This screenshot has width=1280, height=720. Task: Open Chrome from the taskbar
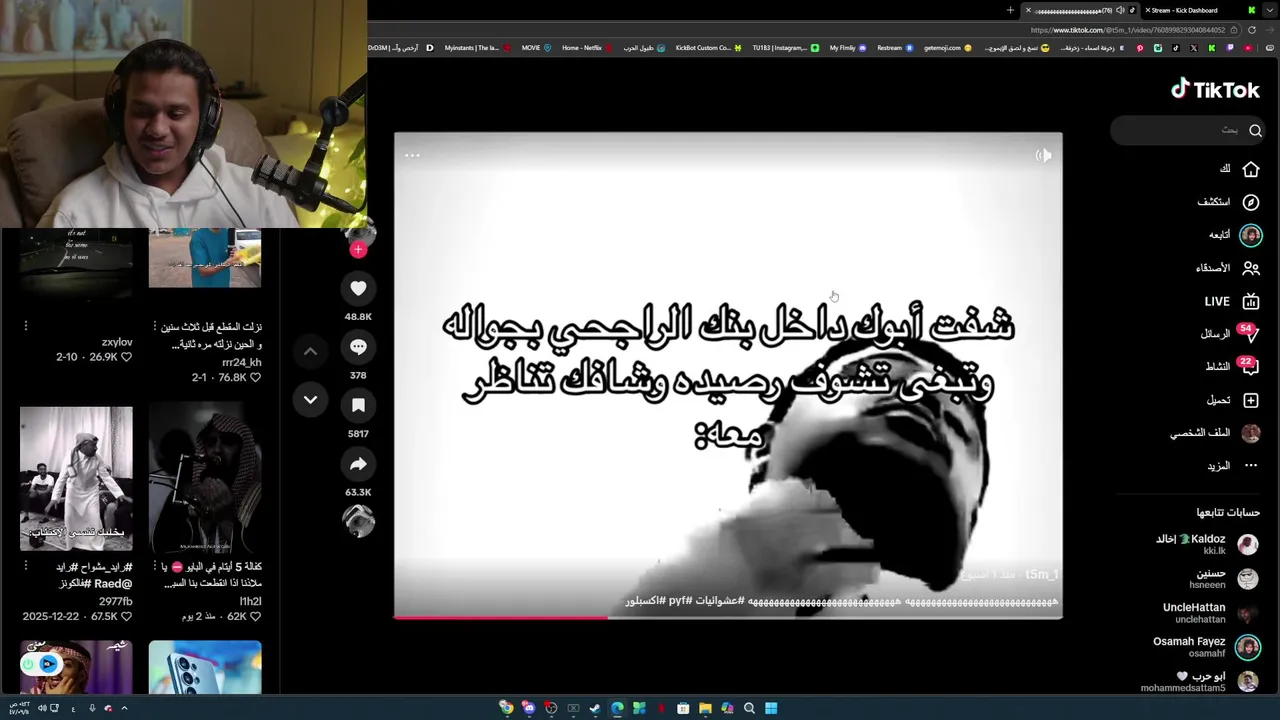point(506,708)
